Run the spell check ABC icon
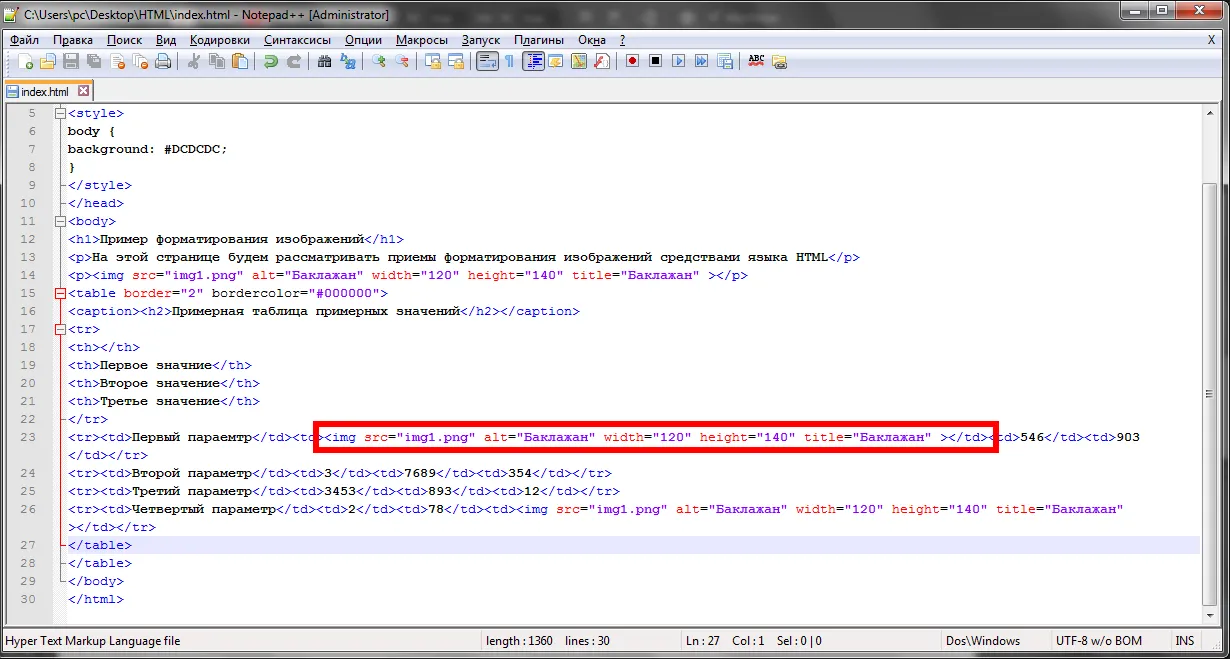The image size is (1230, 659). (756, 61)
